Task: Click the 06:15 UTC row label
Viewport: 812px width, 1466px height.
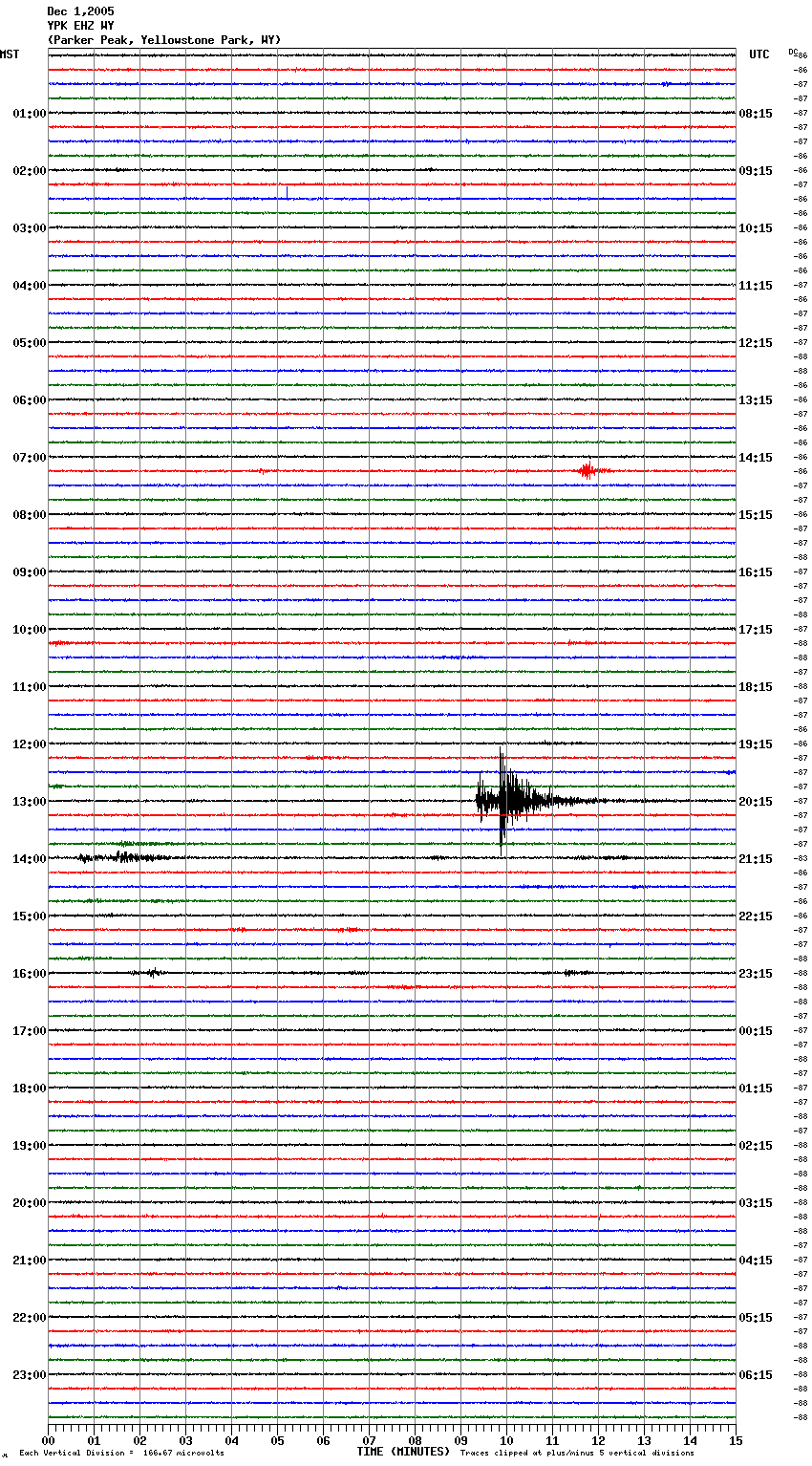Action: (x=756, y=1375)
